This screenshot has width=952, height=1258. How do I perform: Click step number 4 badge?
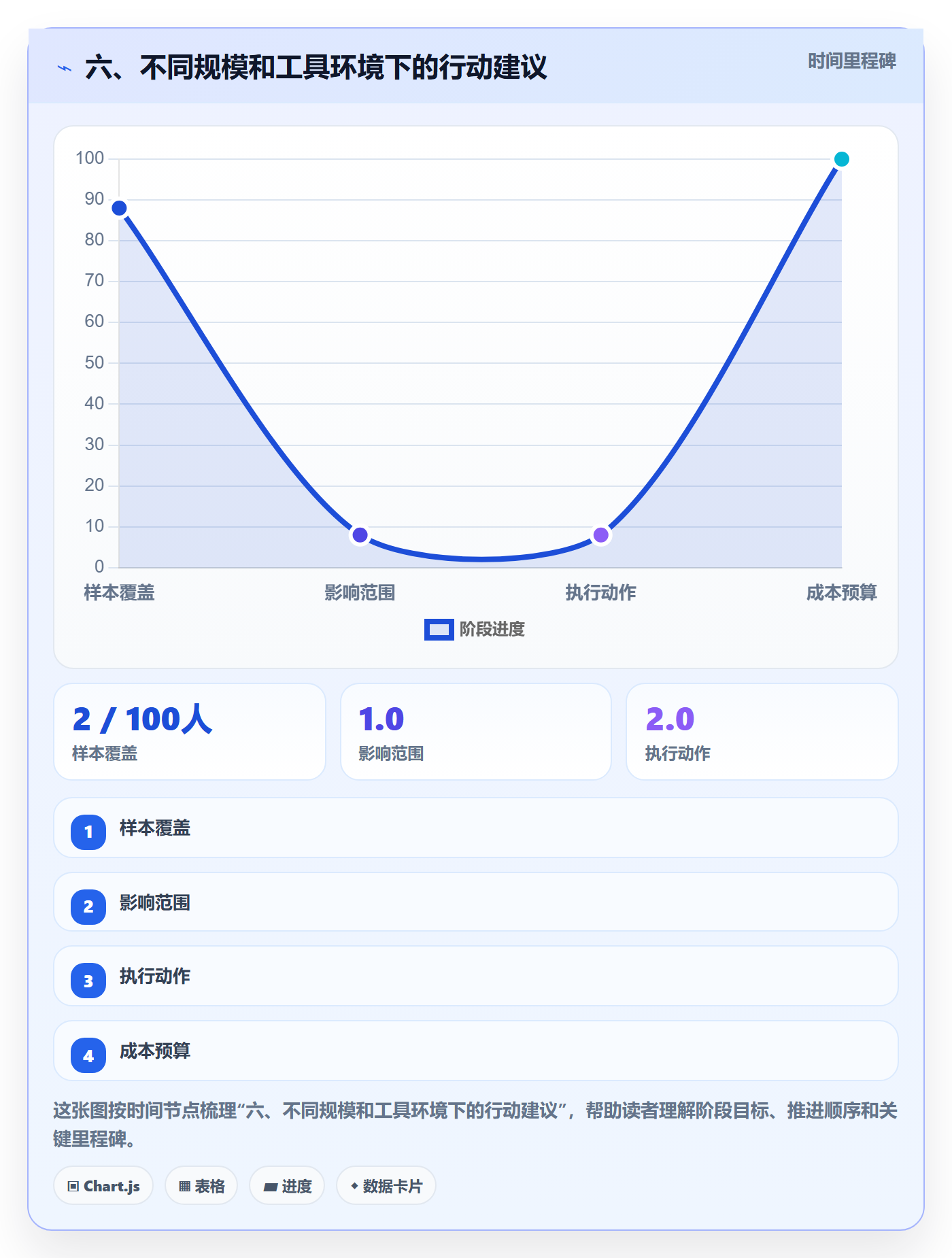coord(88,1056)
